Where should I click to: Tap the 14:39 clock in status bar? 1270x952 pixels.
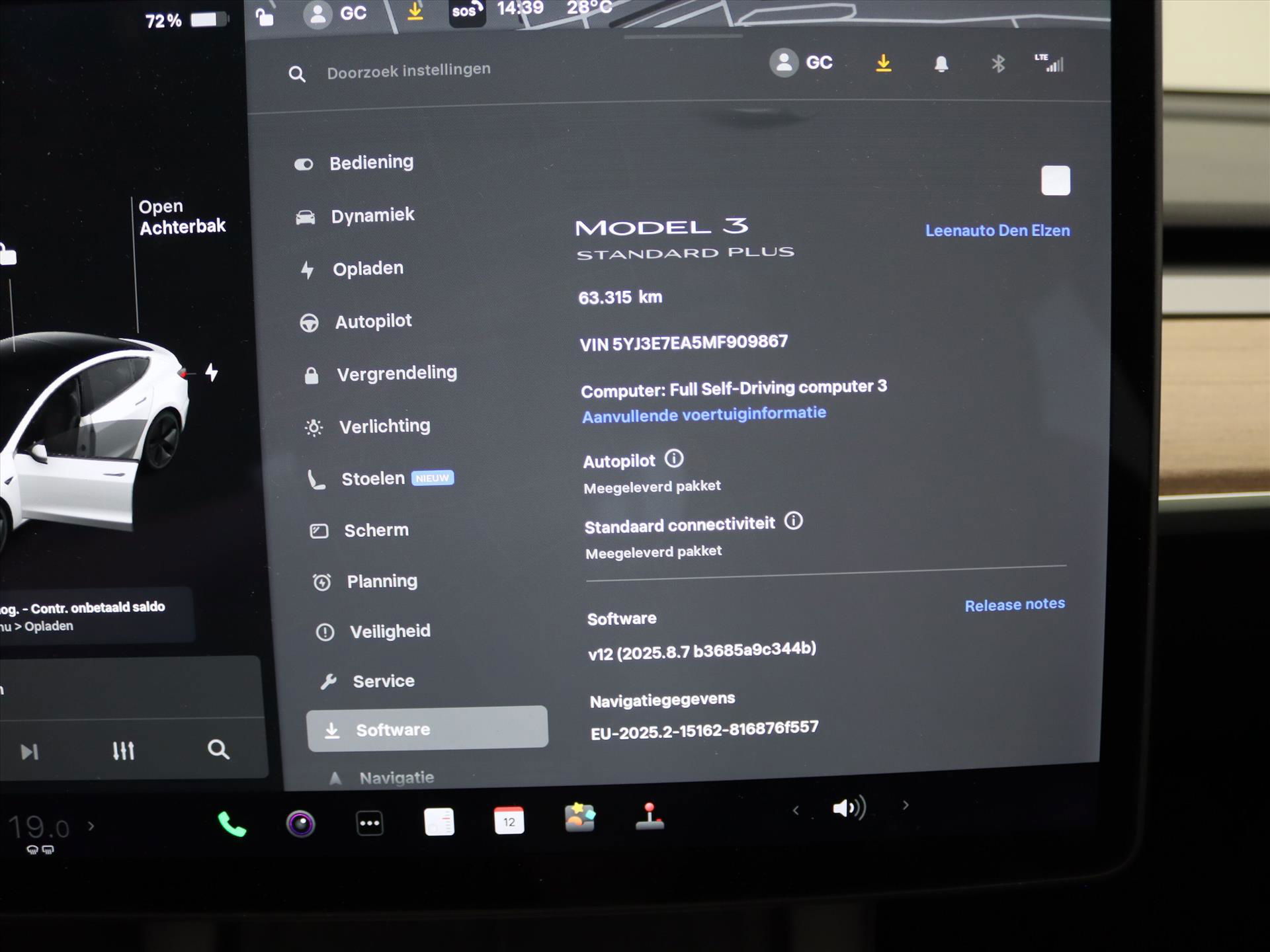521,8
